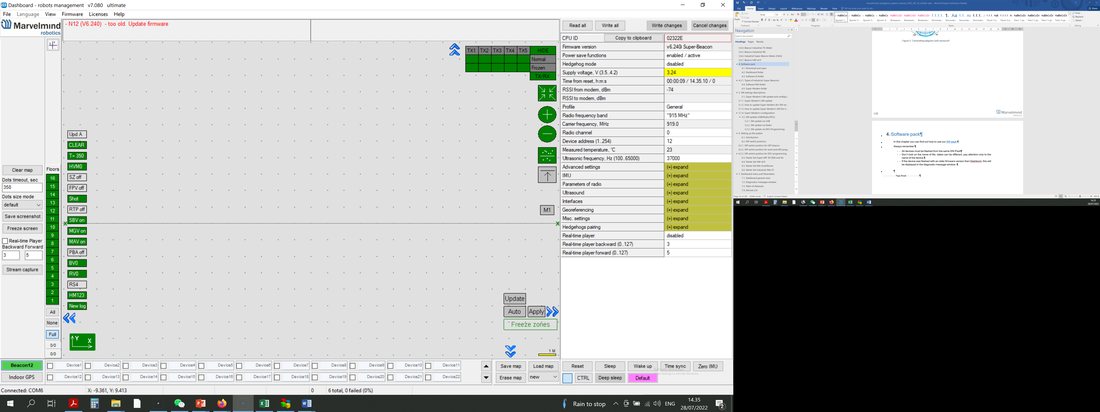
Task: Open the Language menu
Action: click(28, 14)
